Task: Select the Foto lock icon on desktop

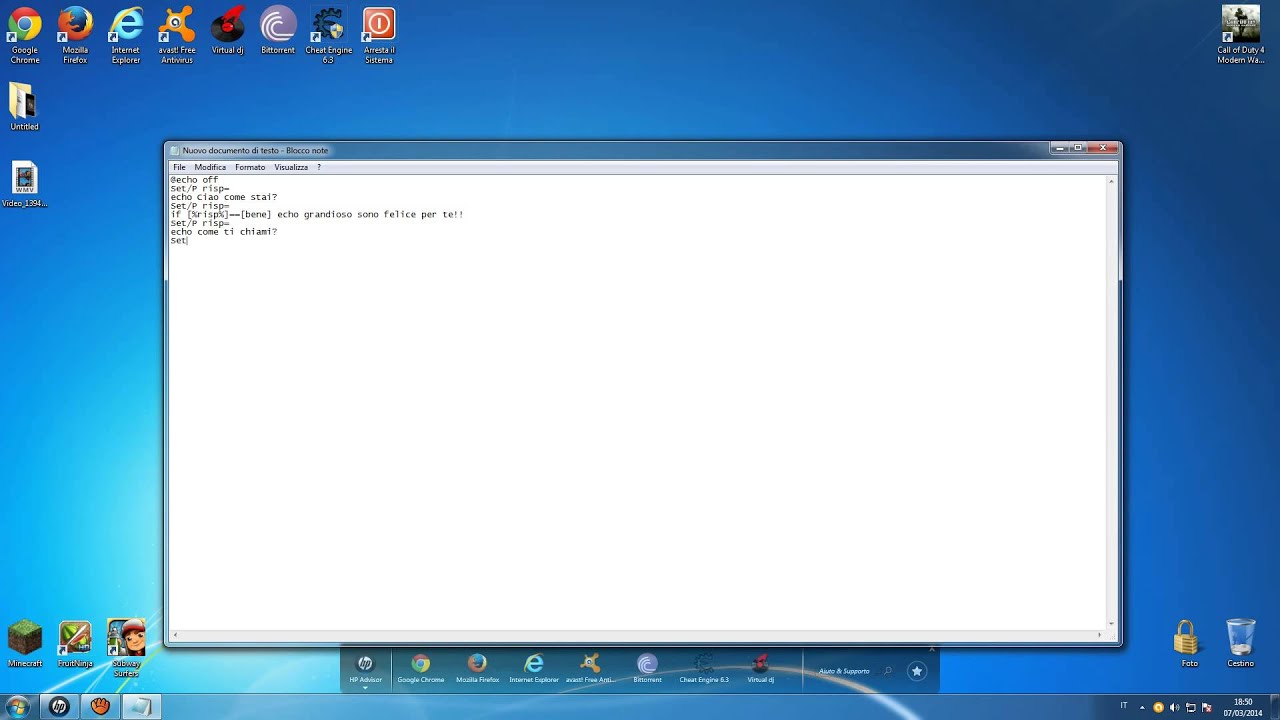Action: [1189, 644]
